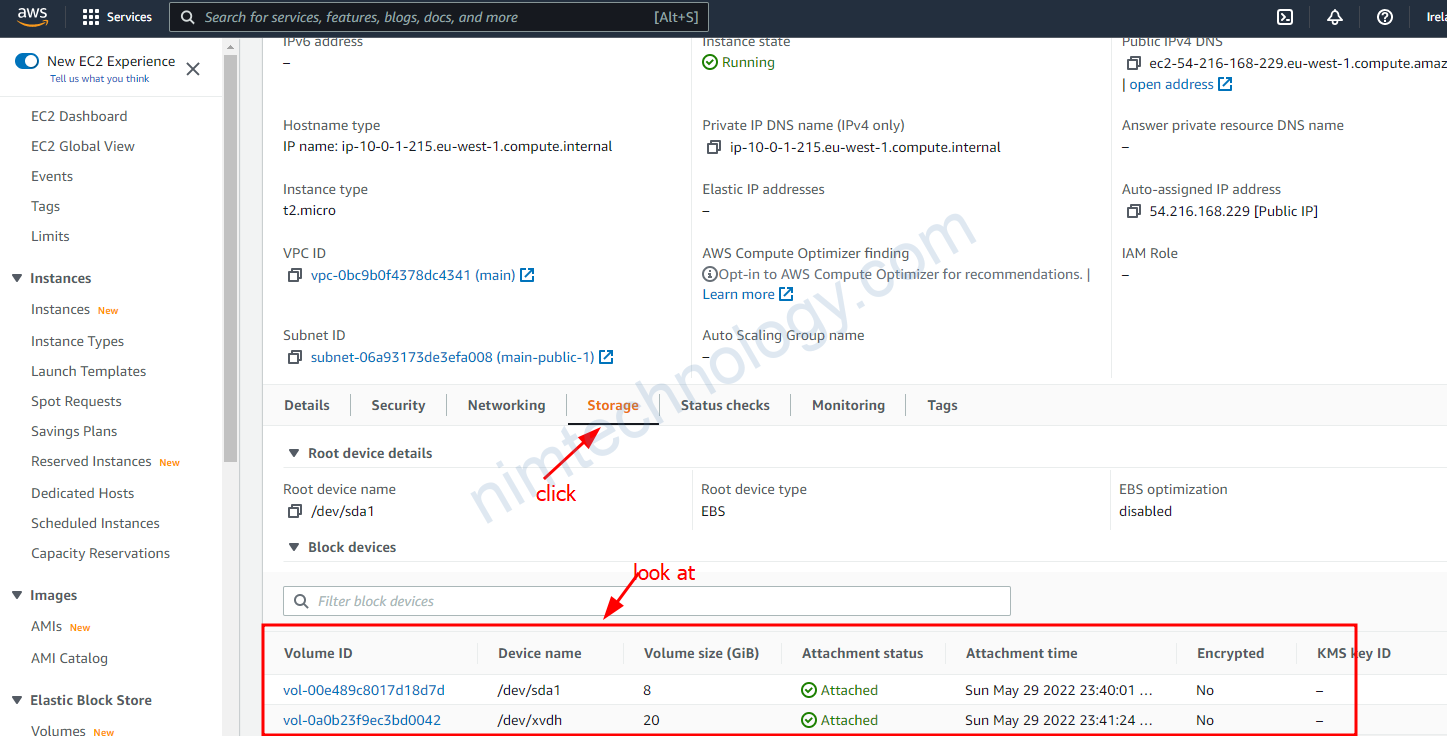Image resolution: width=1447 pixels, height=736 pixels.
Task: Switch to the Security tab
Action: 398,405
